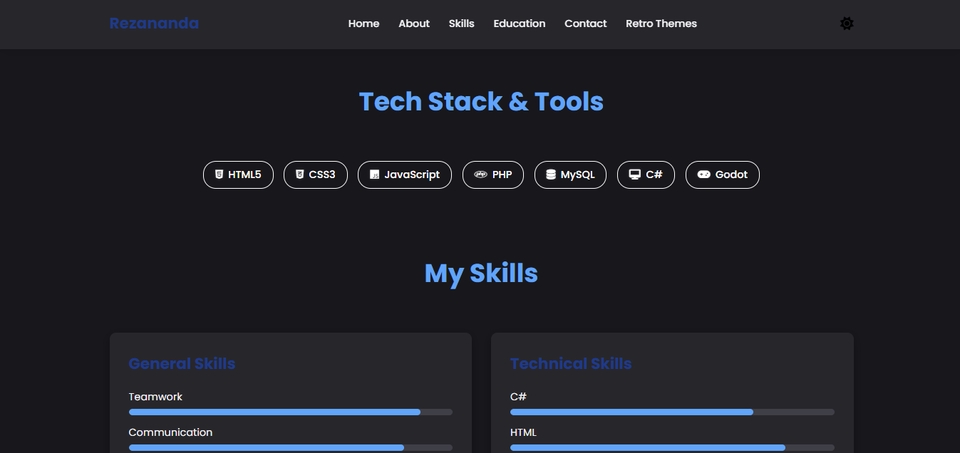This screenshot has width=960, height=453.
Task: Click the General Skills card title
Action: point(182,364)
